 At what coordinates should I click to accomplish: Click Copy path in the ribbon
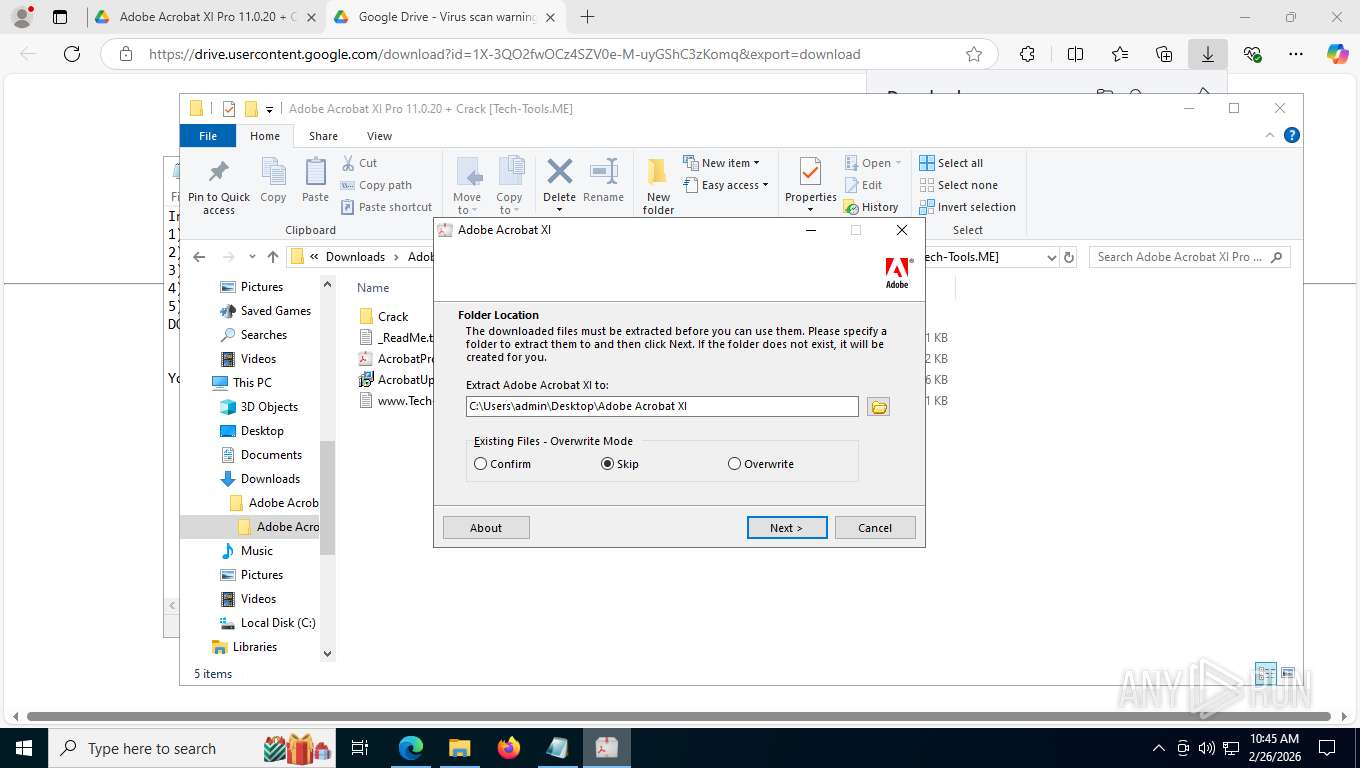376,185
